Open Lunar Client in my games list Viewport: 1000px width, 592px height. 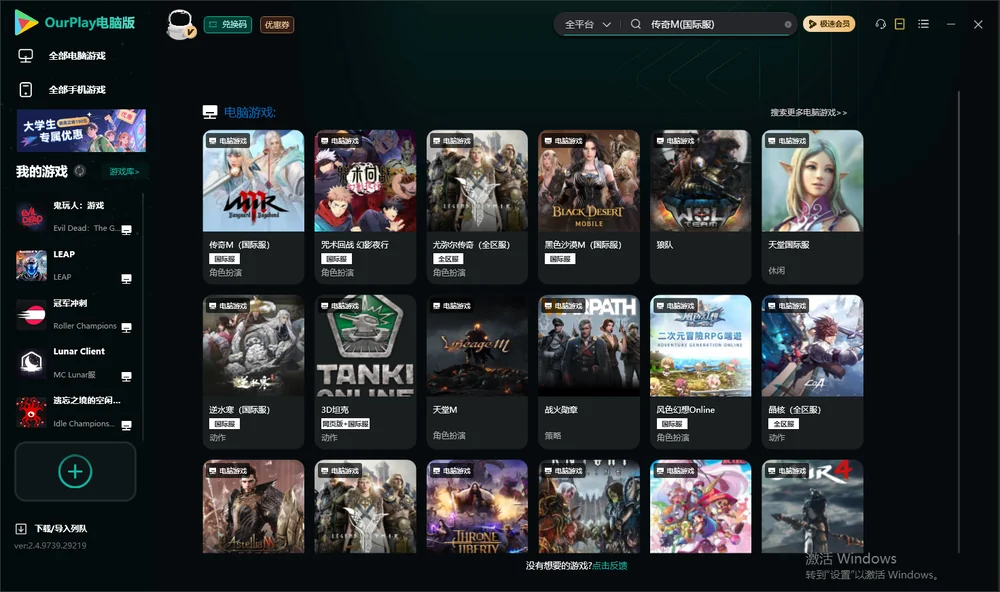[75, 363]
